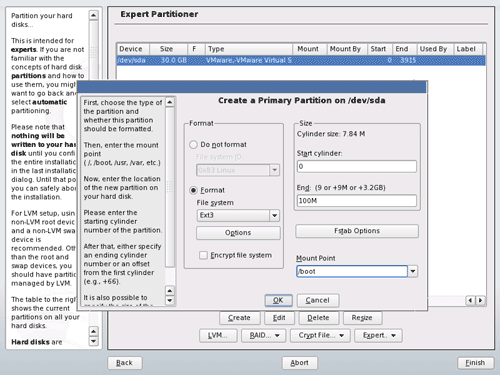
Task: Click the F column header
Action: point(196,49)
